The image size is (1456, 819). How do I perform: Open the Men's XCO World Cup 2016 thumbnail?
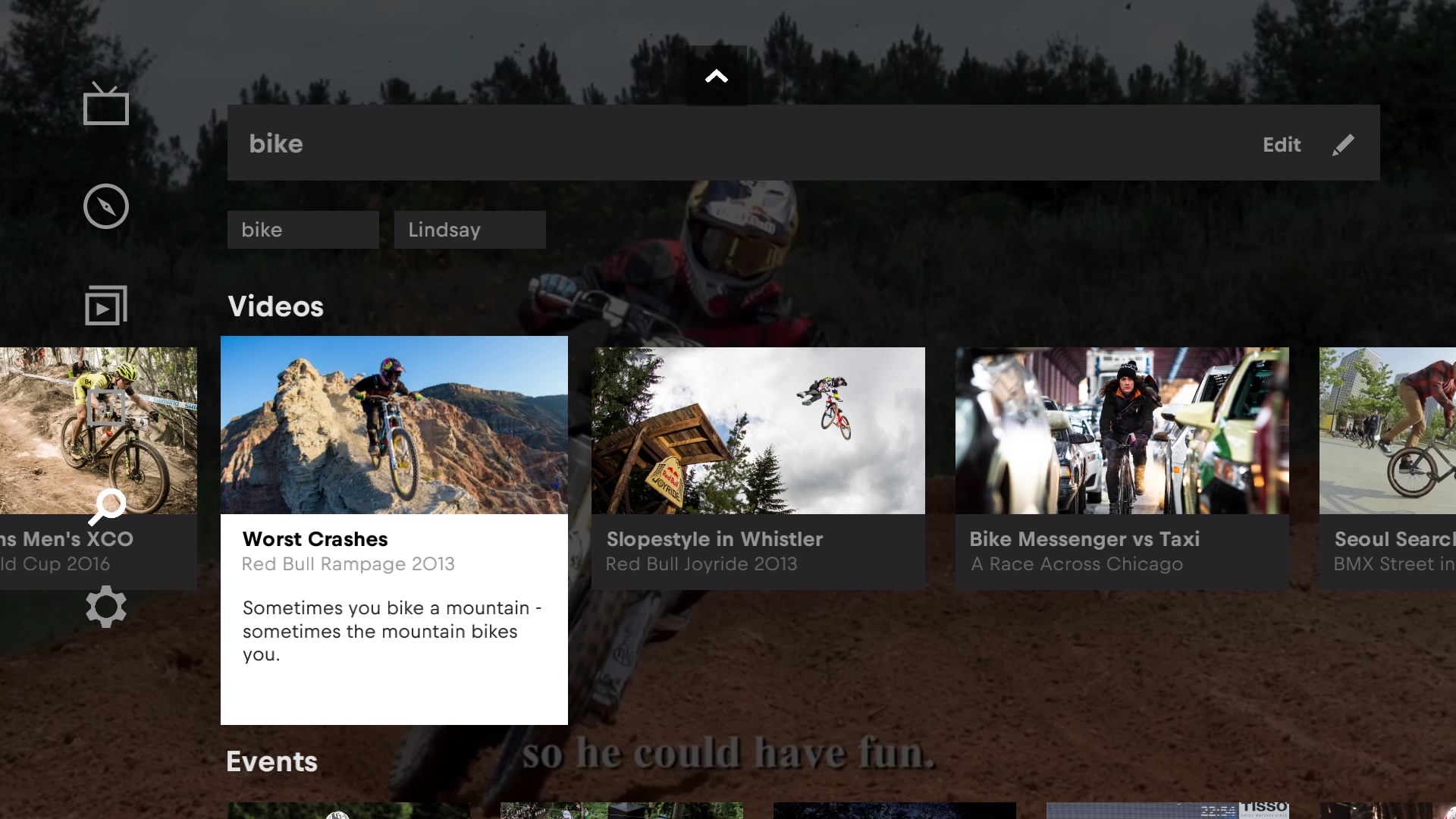[99, 431]
